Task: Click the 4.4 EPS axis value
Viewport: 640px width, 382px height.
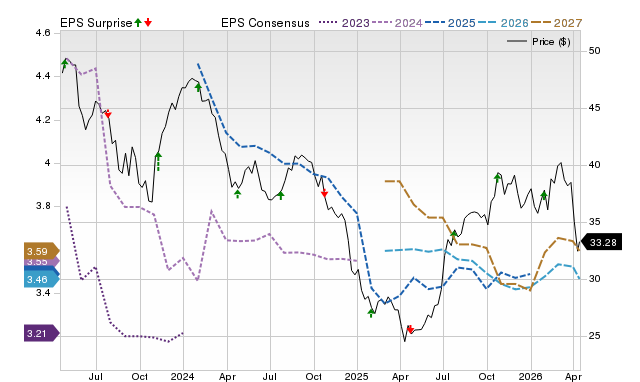Action: 42,76
